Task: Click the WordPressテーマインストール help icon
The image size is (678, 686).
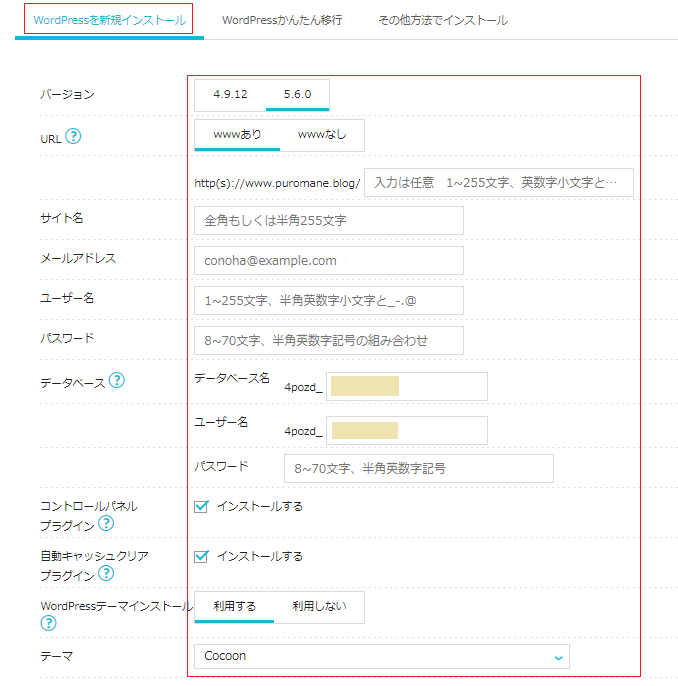Action: click(49, 623)
